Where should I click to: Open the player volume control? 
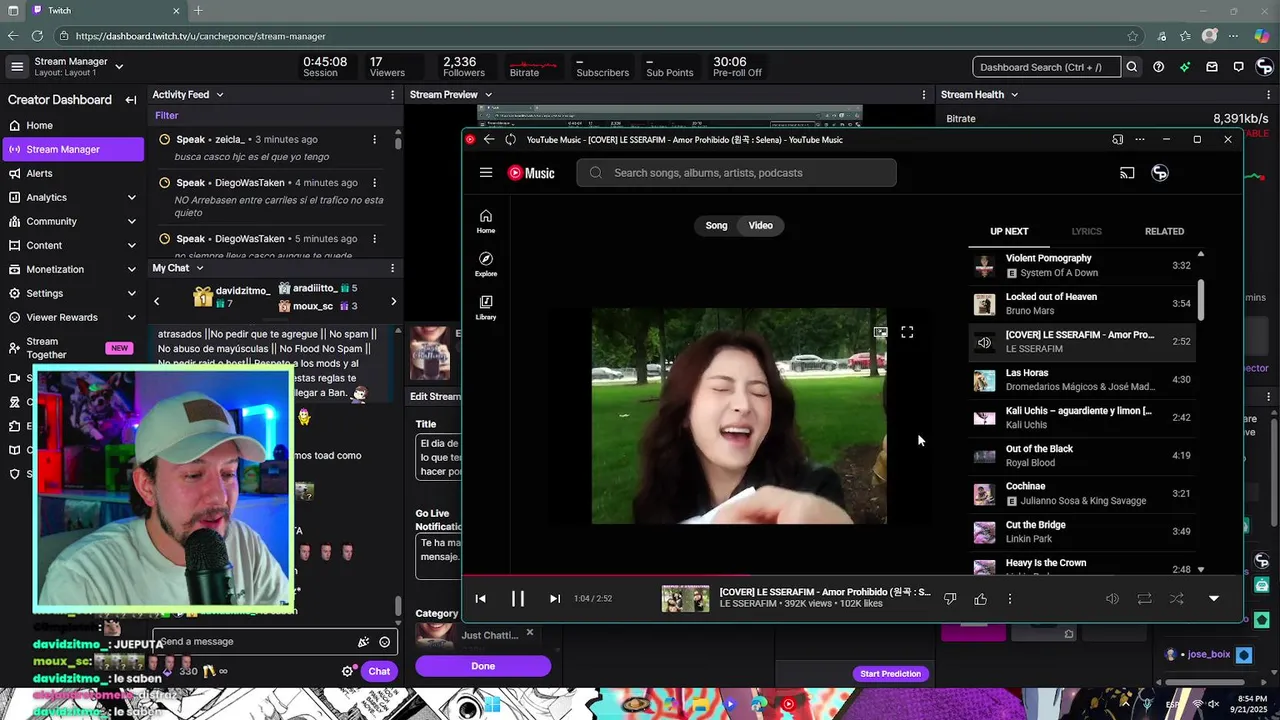[x=1112, y=598]
